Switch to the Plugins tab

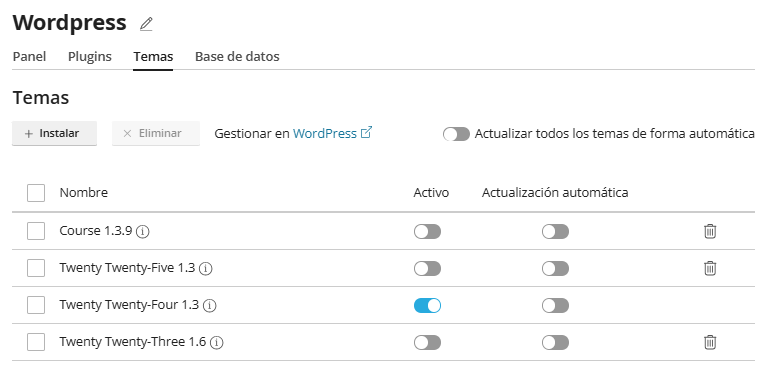(x=90, y=57)
